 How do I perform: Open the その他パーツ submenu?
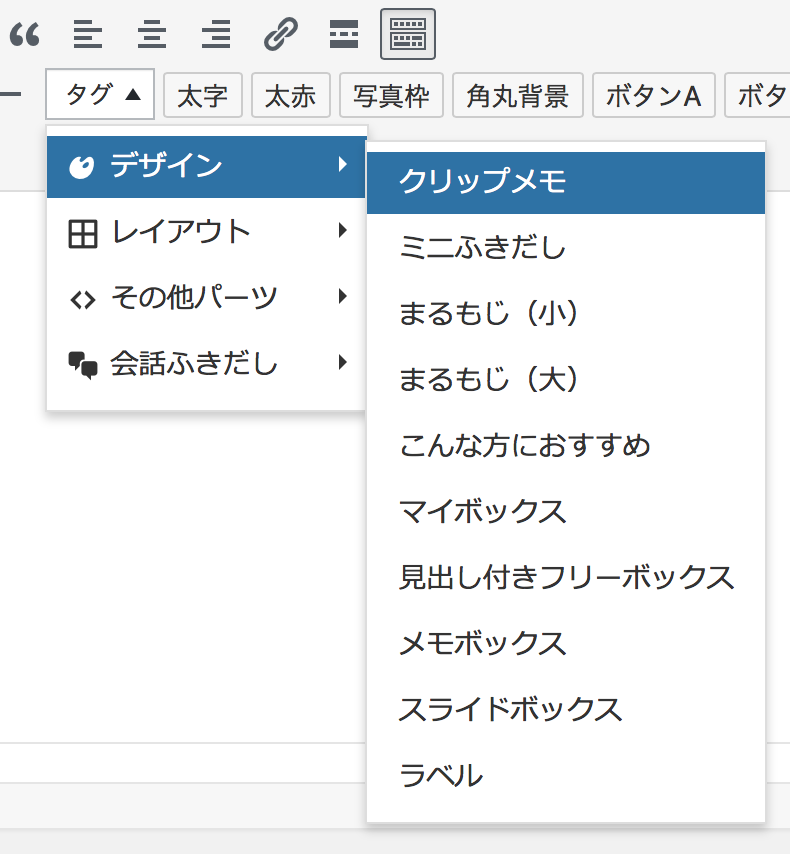click(x=206, y=298)
